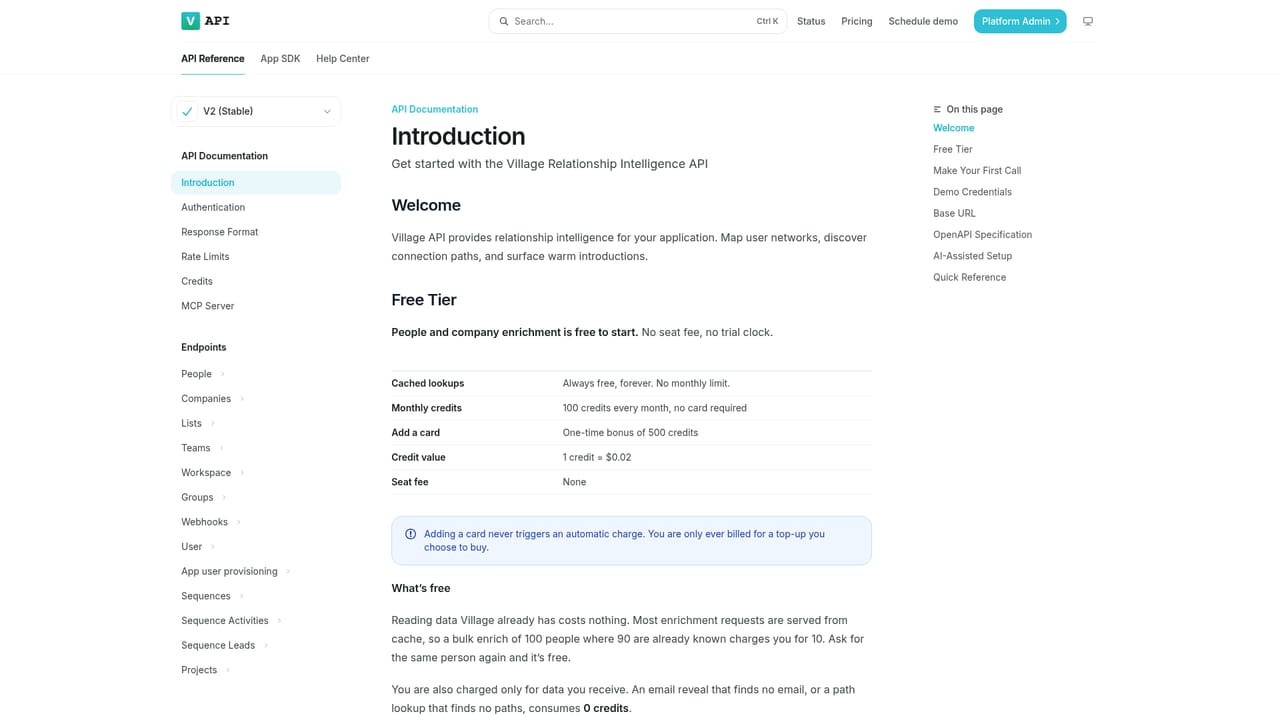
Task: Open Credits in the sidebar
Action: pyautogui.click(x=256, y=281)
